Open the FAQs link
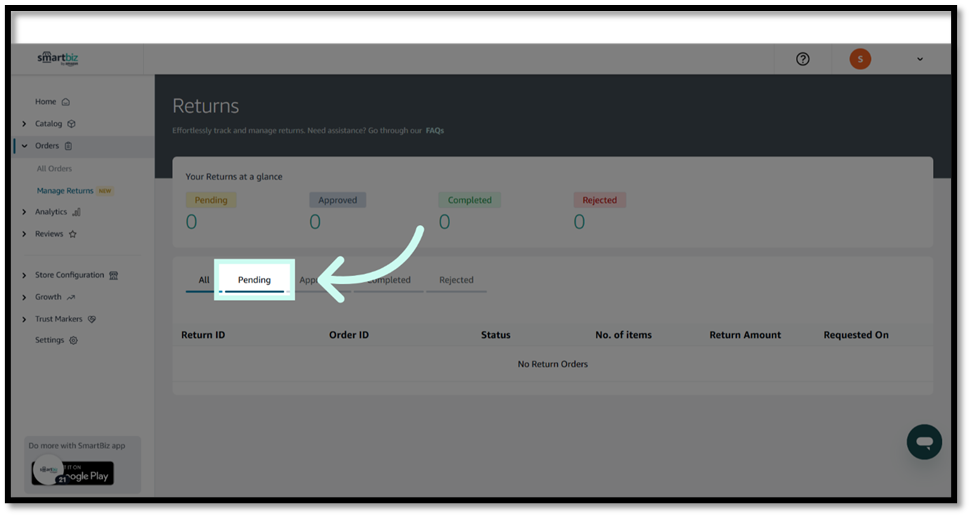The image size is (970, 516). 435,131
